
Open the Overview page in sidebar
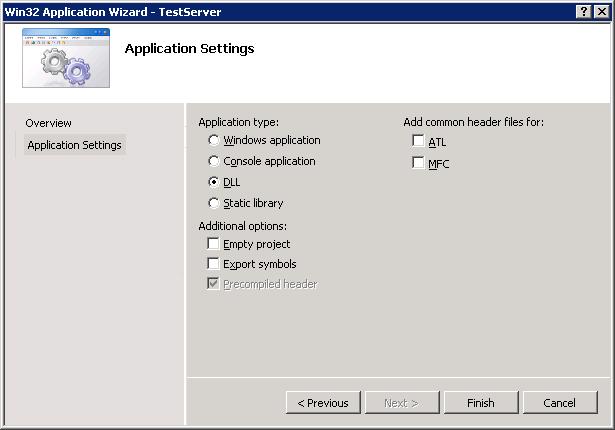(49, 123)
